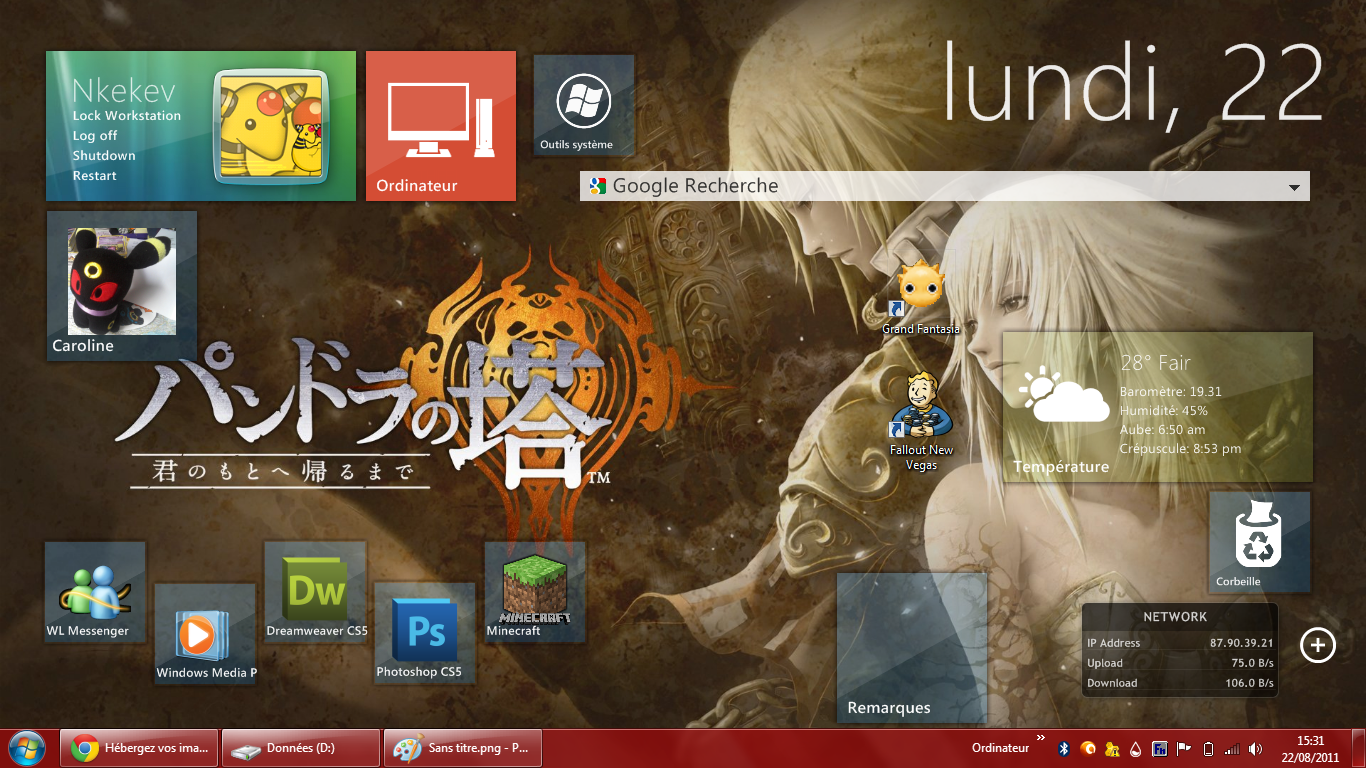1366x768 pixels.
Task: Click the circled plus button
Action: 1317,645
